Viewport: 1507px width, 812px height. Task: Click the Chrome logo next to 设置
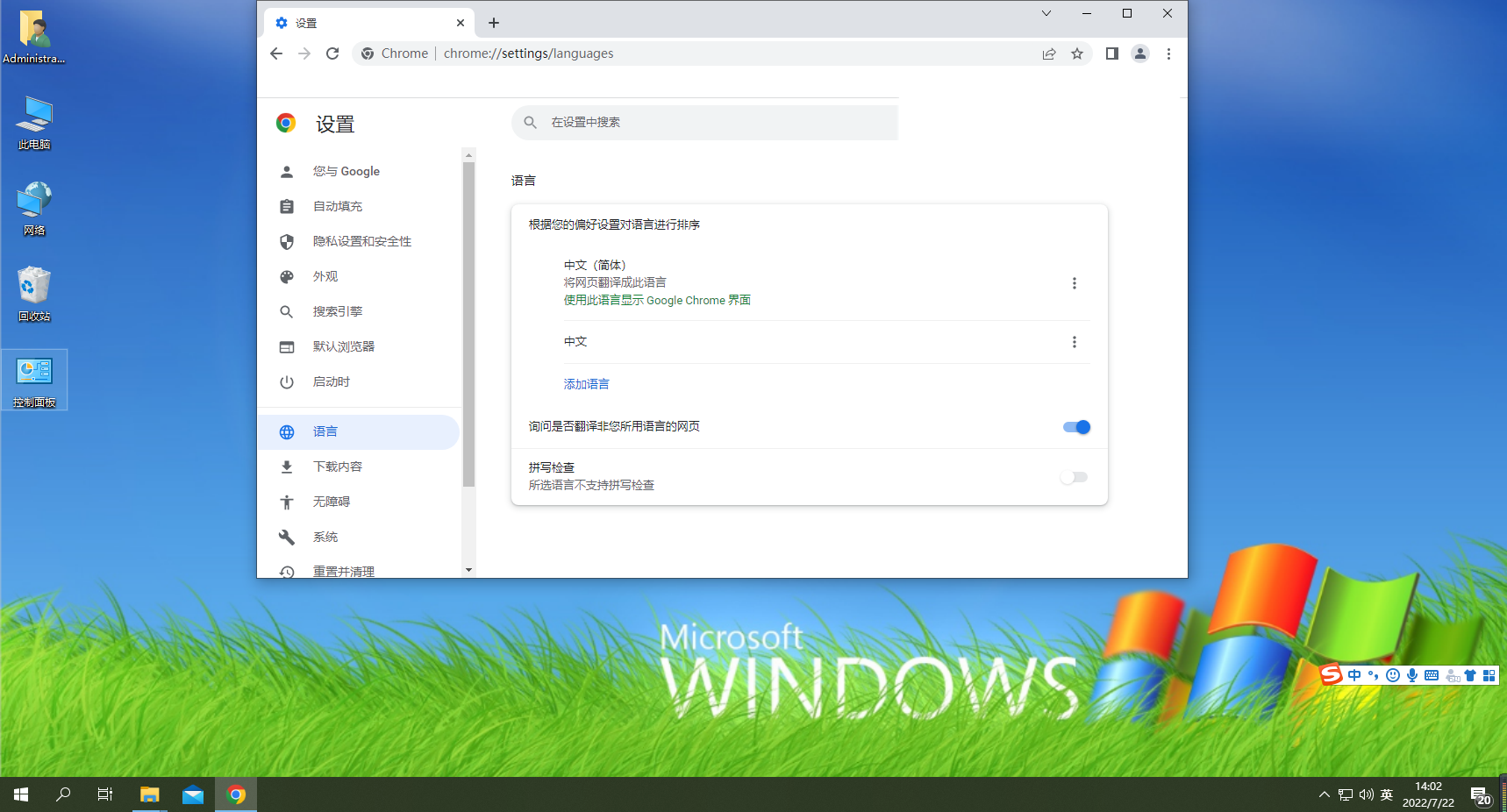tap(286, 123)
